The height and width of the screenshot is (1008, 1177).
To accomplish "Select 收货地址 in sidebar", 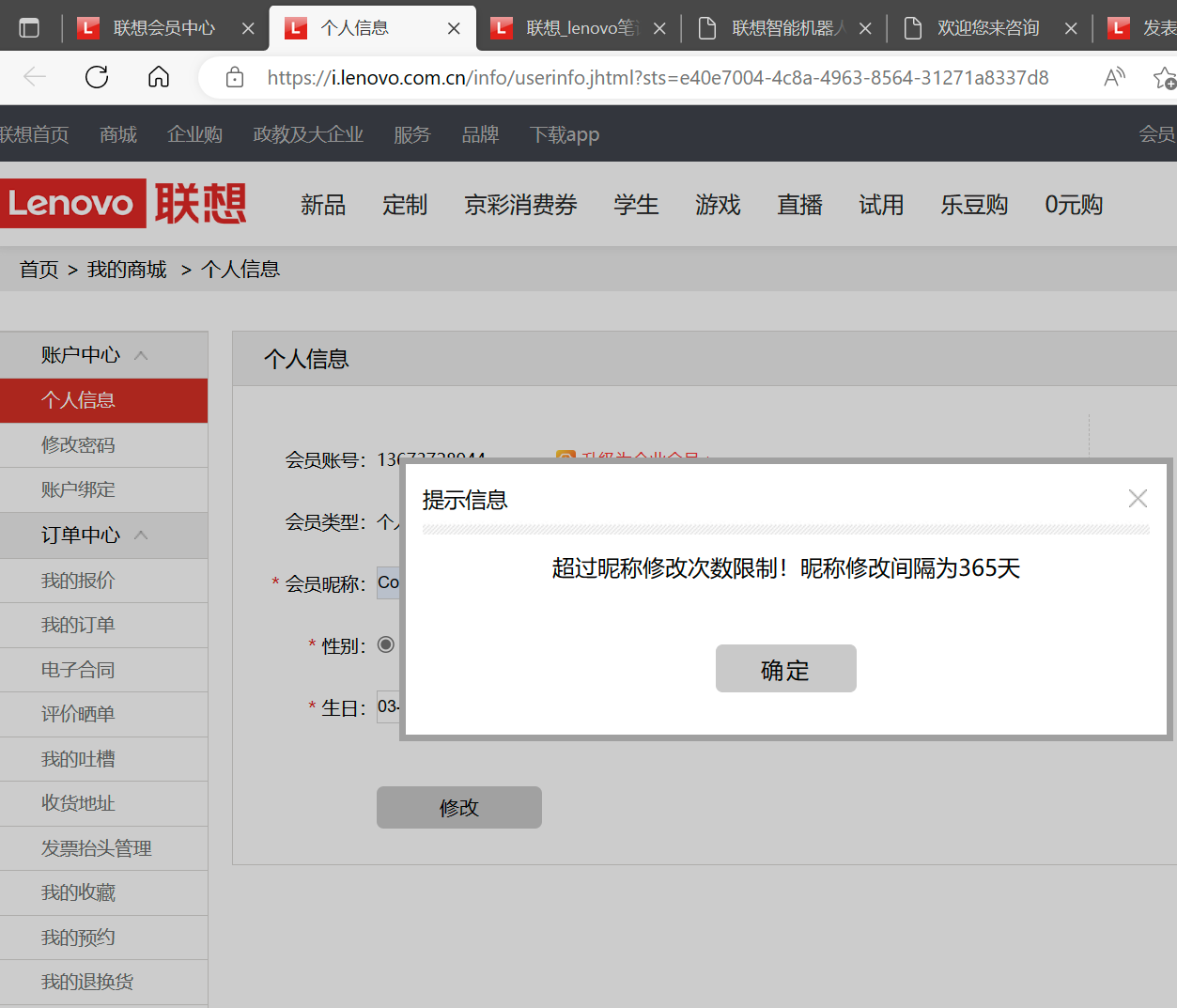I will pos(103,803).
